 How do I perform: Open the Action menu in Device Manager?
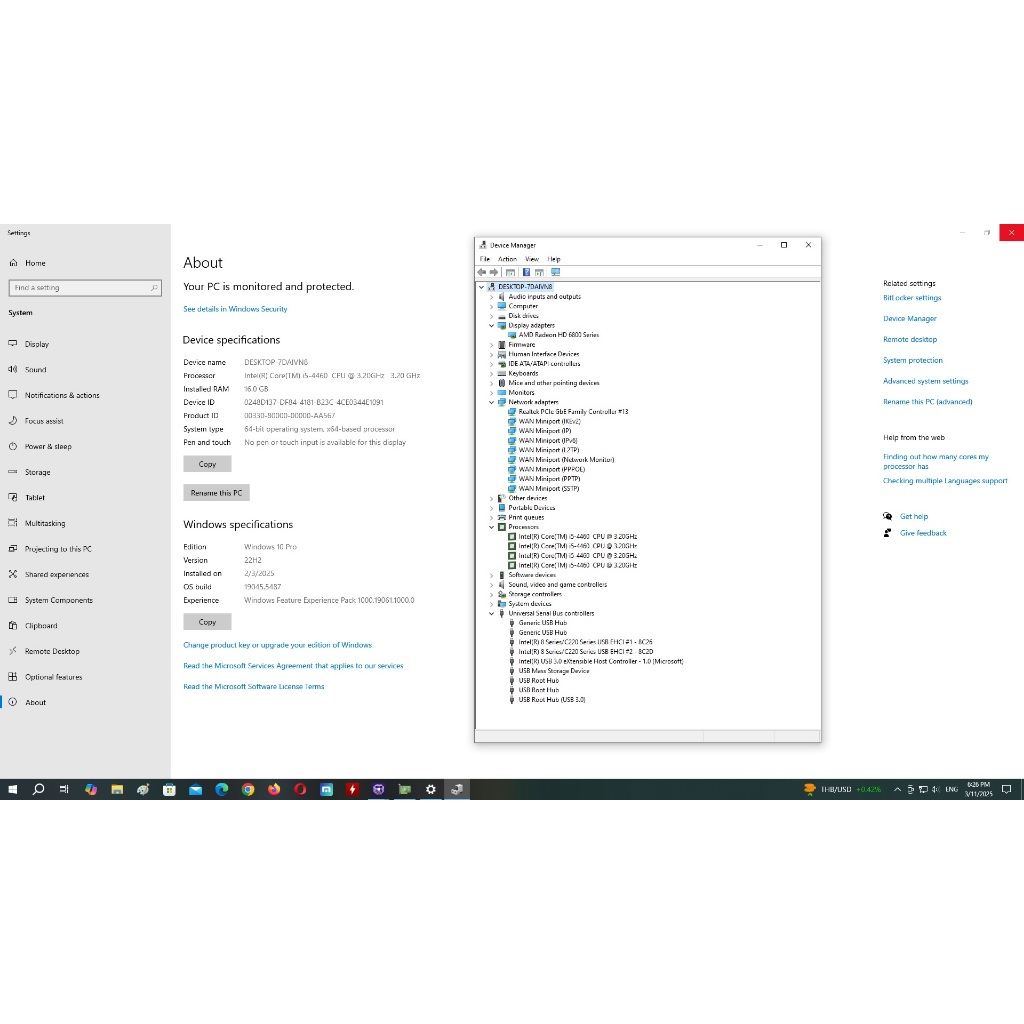(508, 259)
